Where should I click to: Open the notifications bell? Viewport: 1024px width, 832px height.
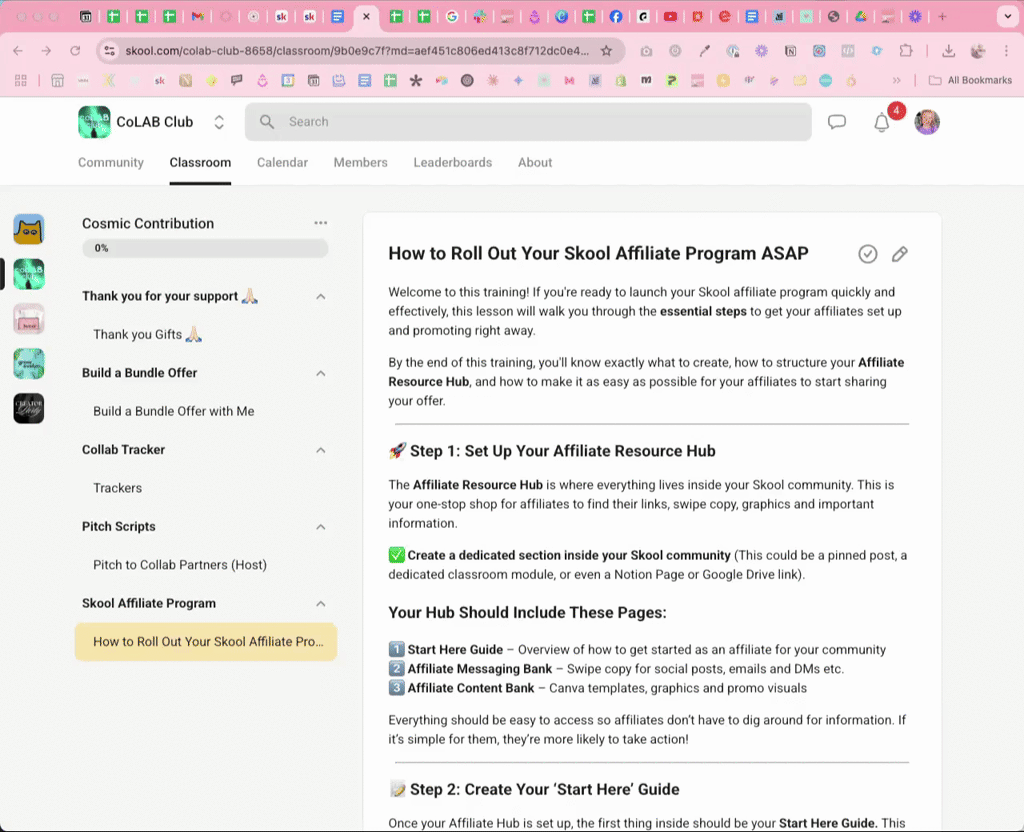click(x=882, y=122)
